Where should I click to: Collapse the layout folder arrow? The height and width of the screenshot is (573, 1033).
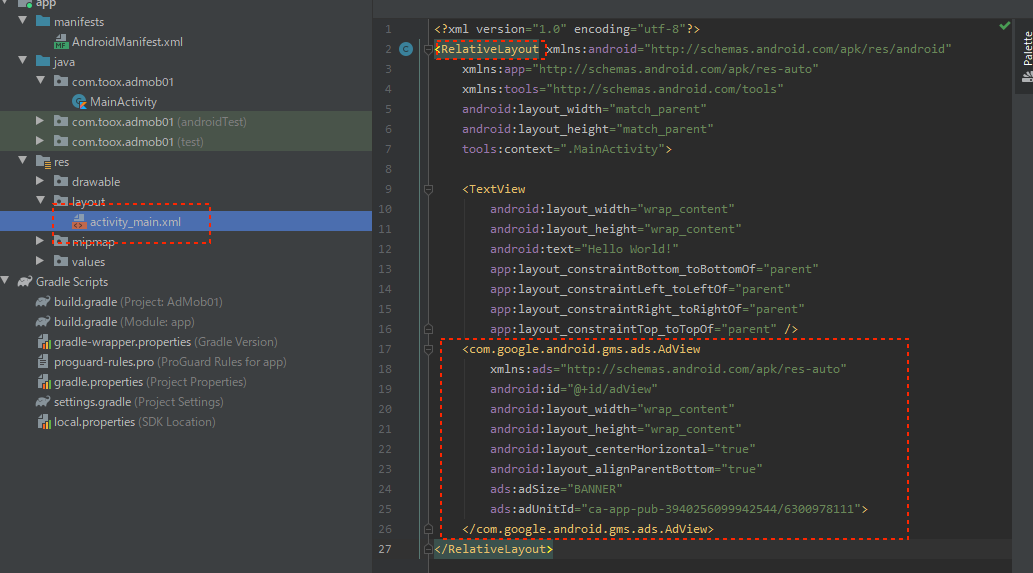click(x=41, y=200)
